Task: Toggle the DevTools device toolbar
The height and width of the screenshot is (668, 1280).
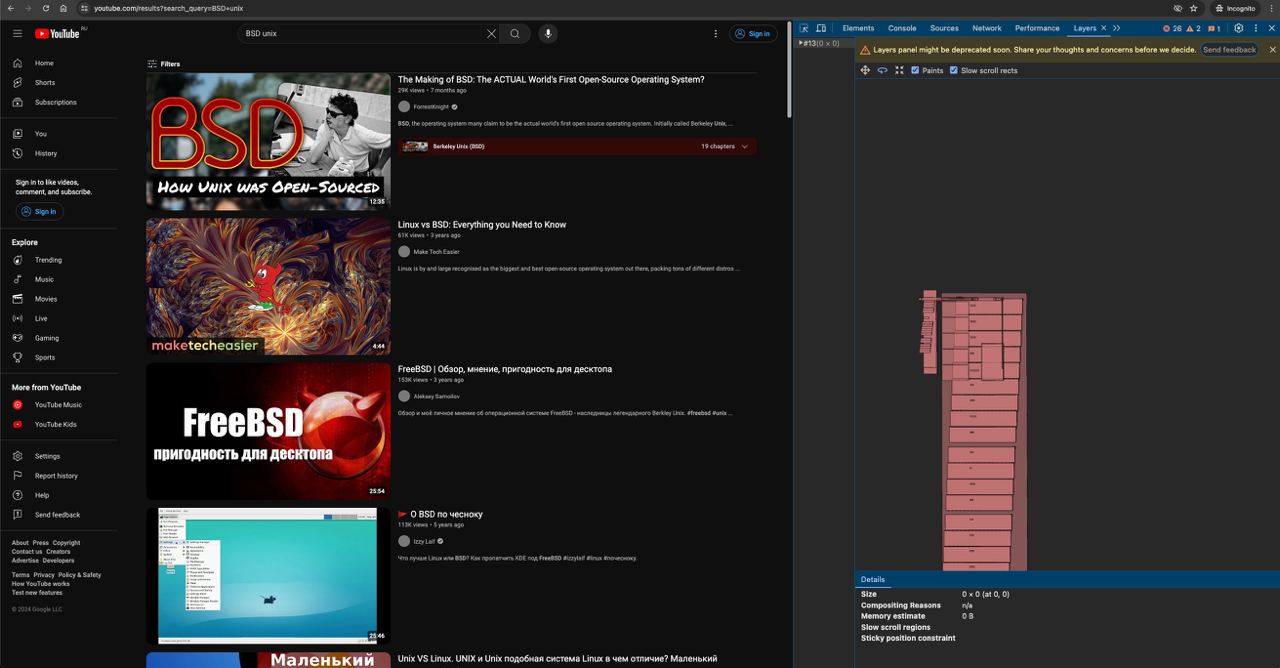Action: [x=821, y=28]
